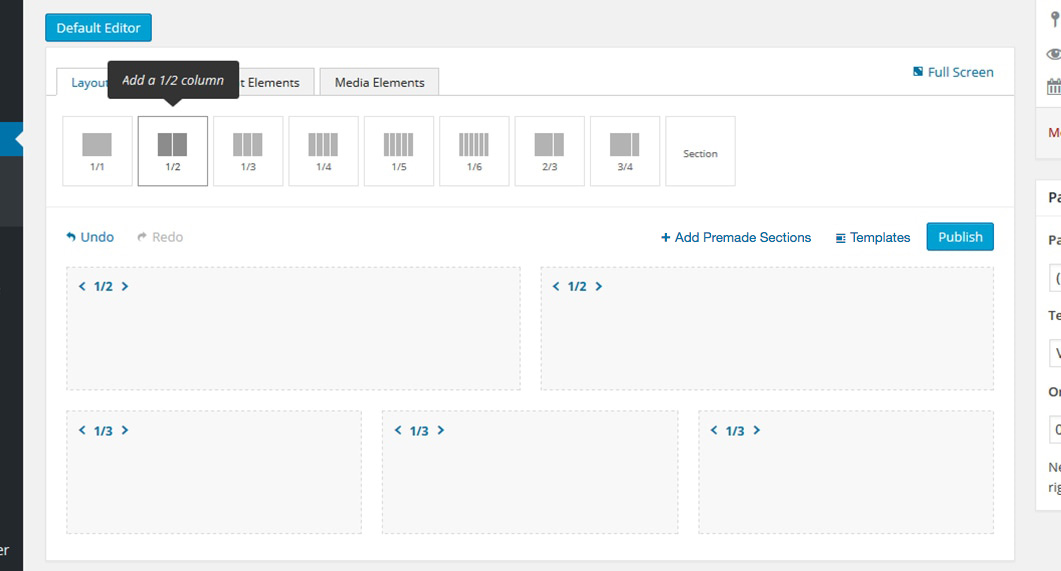Add a 1/2 column layout element
This screenshot has height=571, width=1061.
point(173,151)
